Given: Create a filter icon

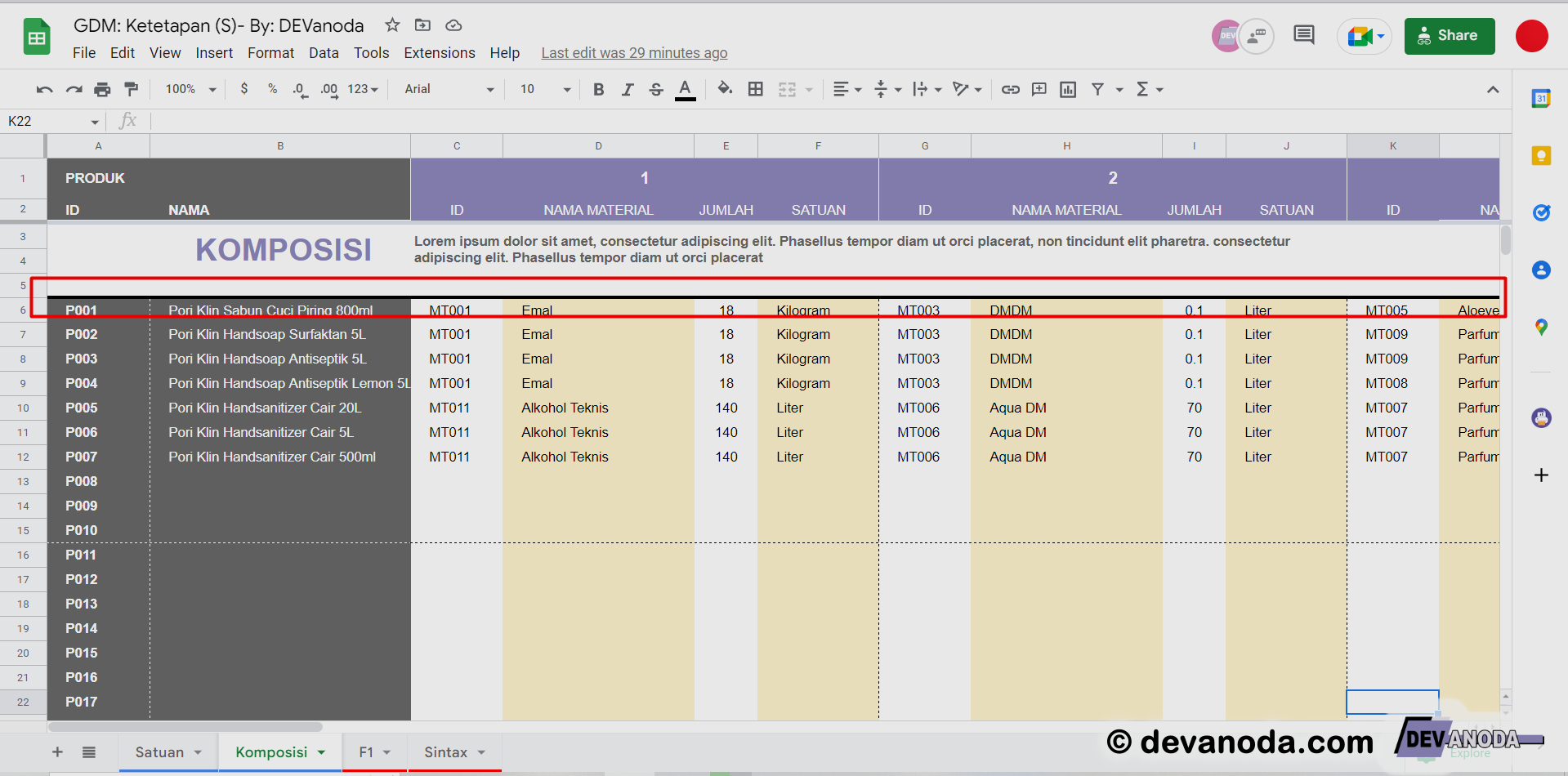Looking at the screenshot, I should pos(1097,89).
